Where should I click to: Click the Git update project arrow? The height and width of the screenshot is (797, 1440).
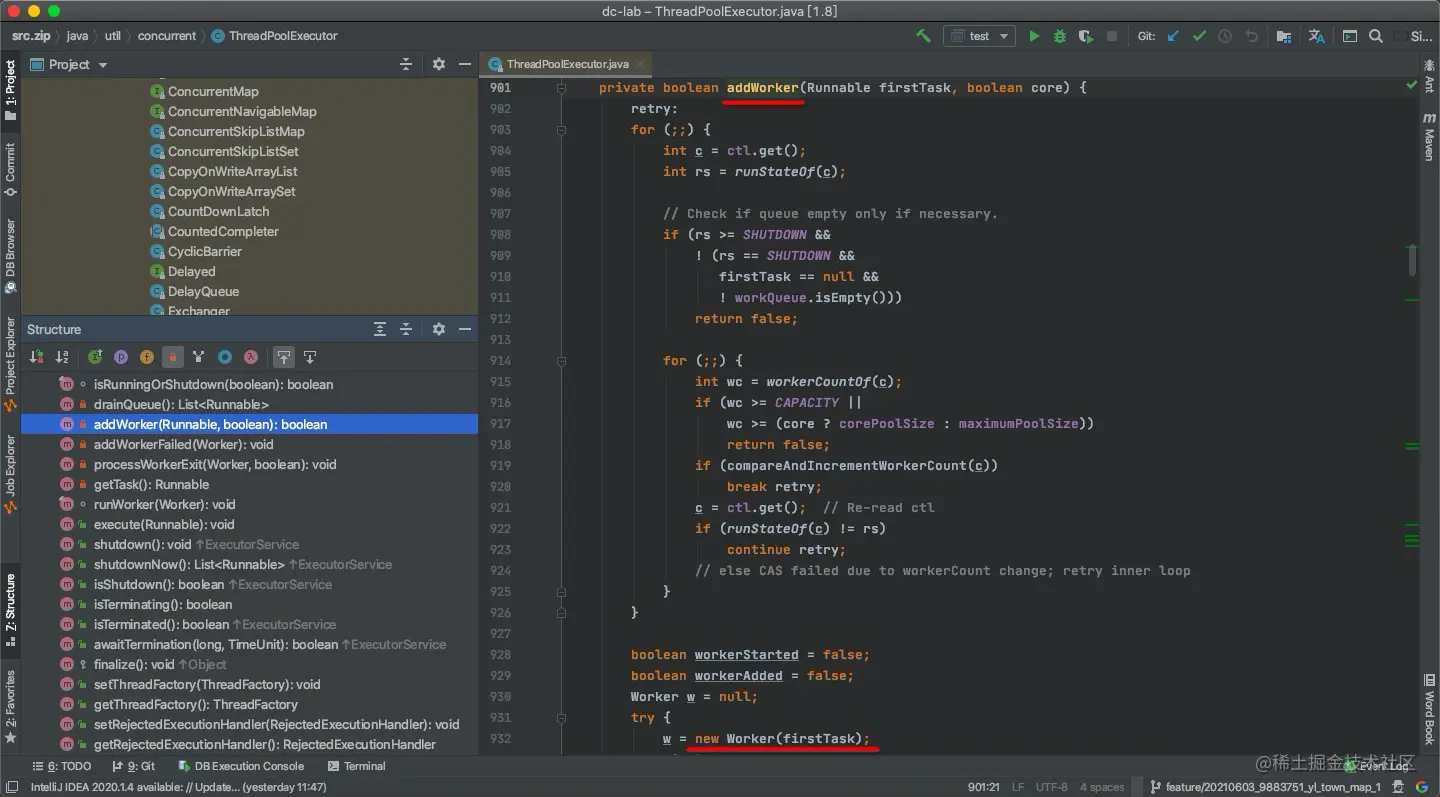(1173, 36)
